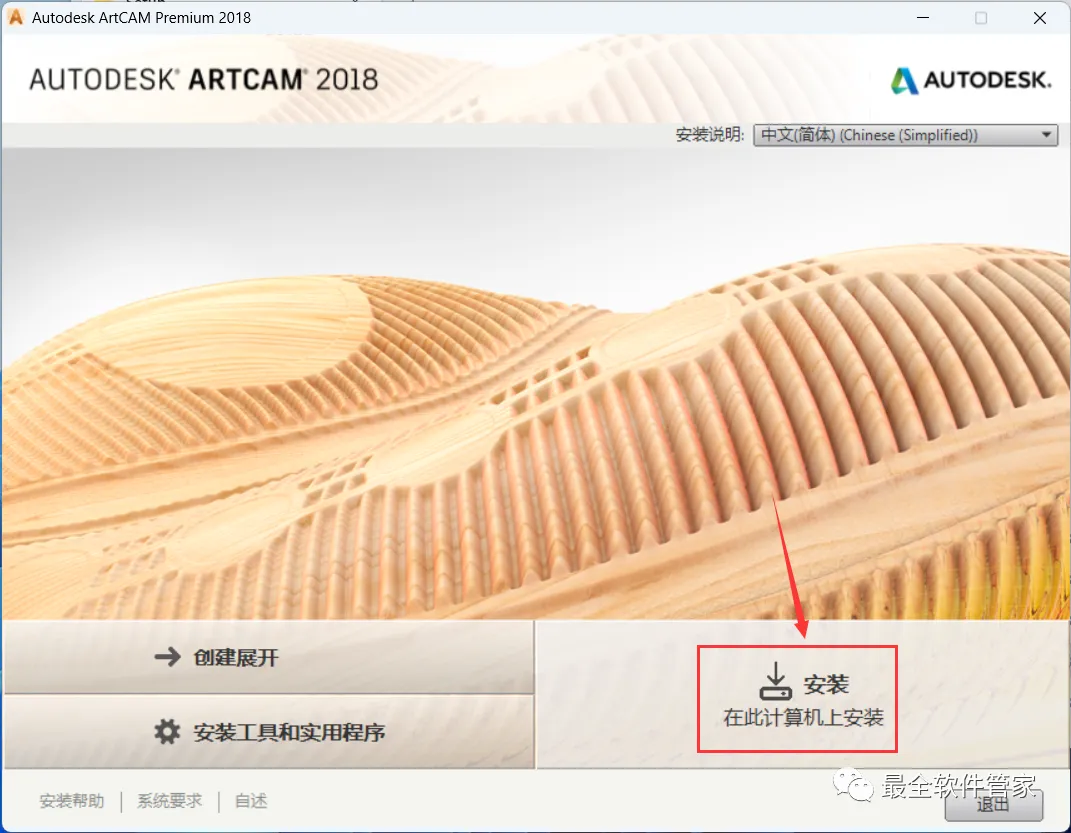
Task: Click the 安装说明 label
Action: pos(710,135)
